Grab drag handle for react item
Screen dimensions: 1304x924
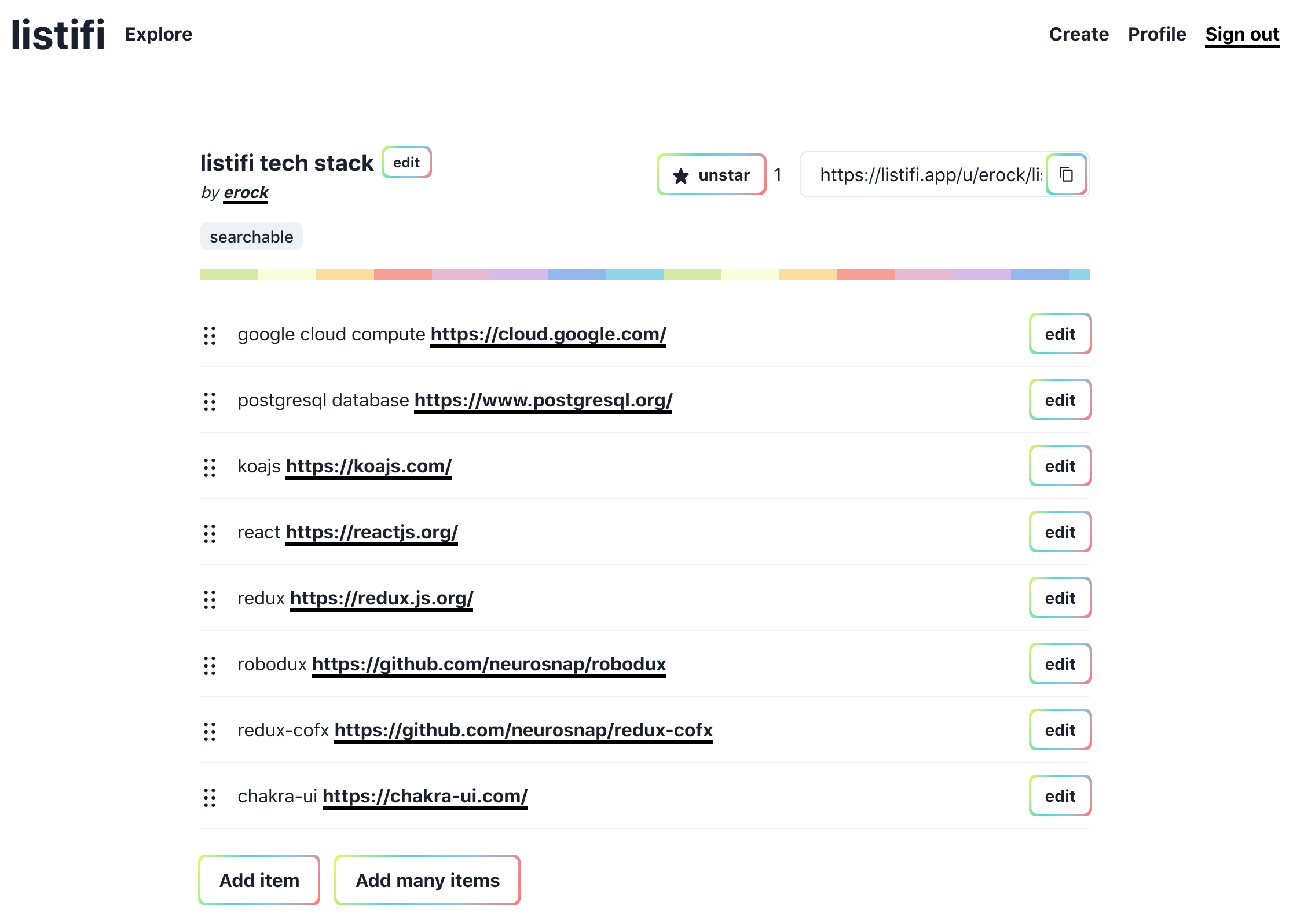(x=210, y=533)
